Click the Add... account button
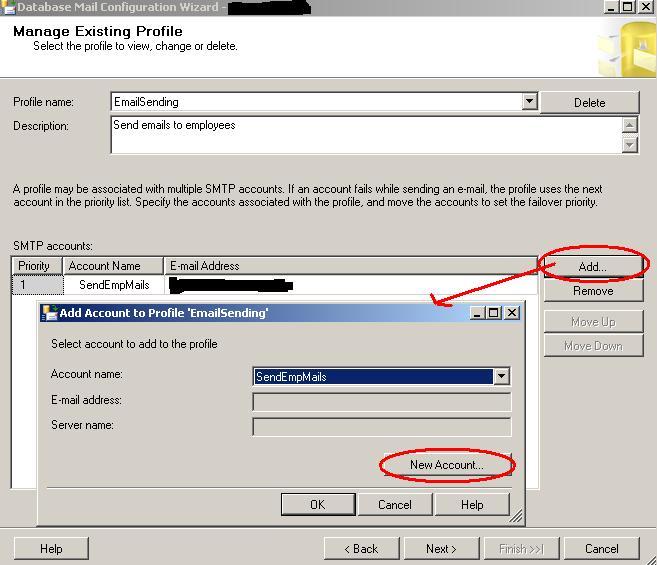This screenshot has width=657, height=565. pyautogui.click(x=592, y=267)
